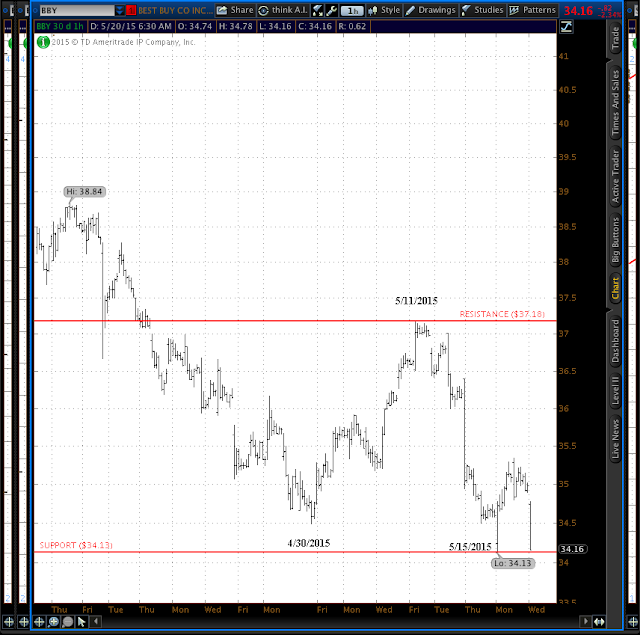
Task: Select the pointer cursor tool
Action: pyautogui.click(x=82, y=622)
